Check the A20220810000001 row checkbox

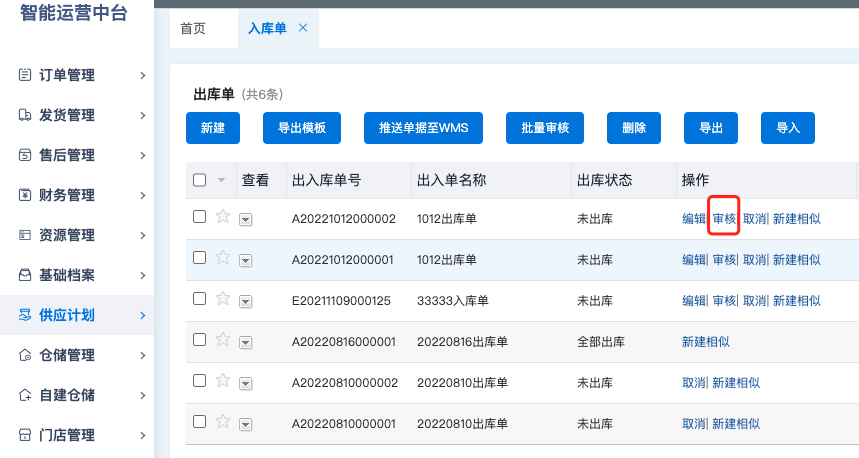tap(199, 421)
